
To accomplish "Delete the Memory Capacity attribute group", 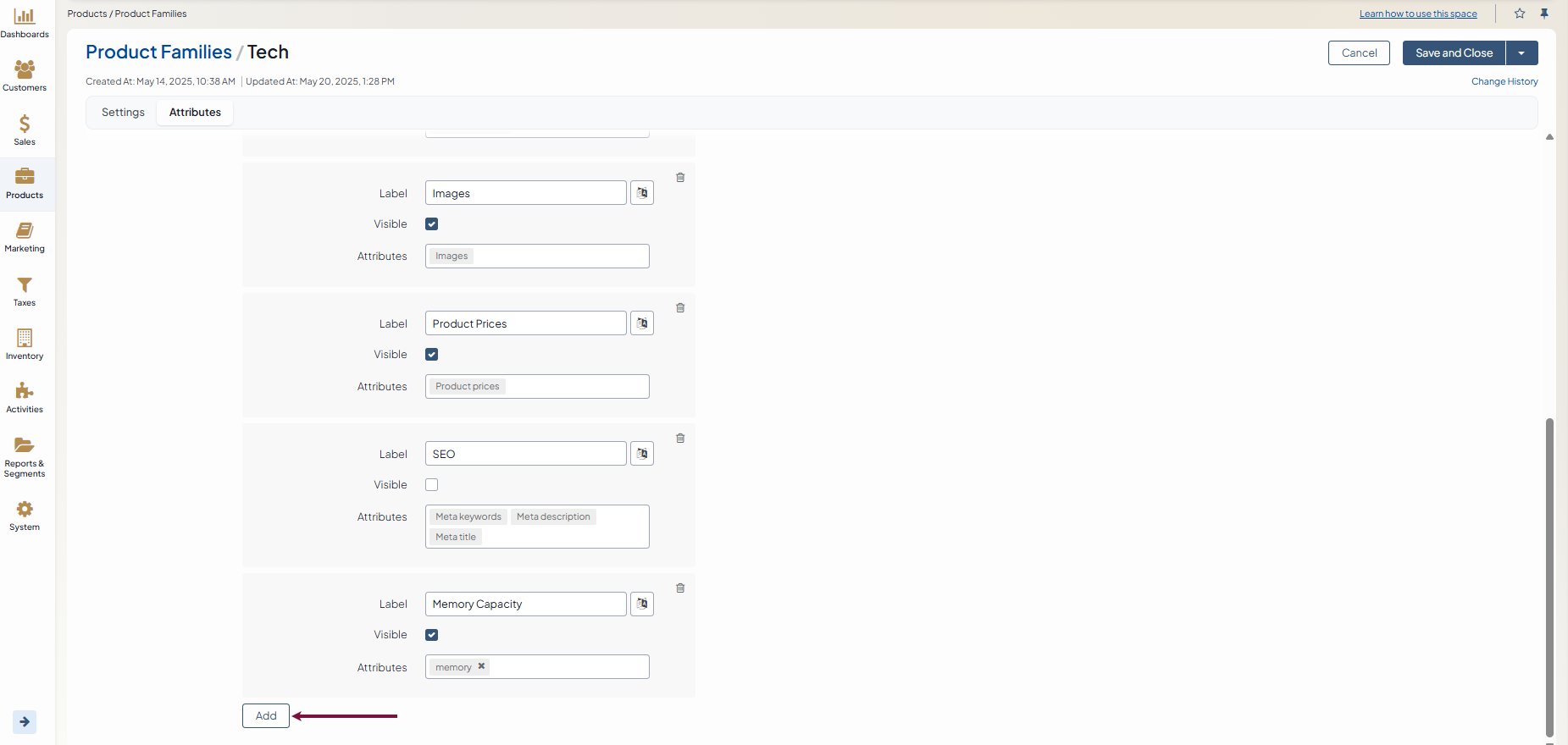I will (x=680, y=588).
